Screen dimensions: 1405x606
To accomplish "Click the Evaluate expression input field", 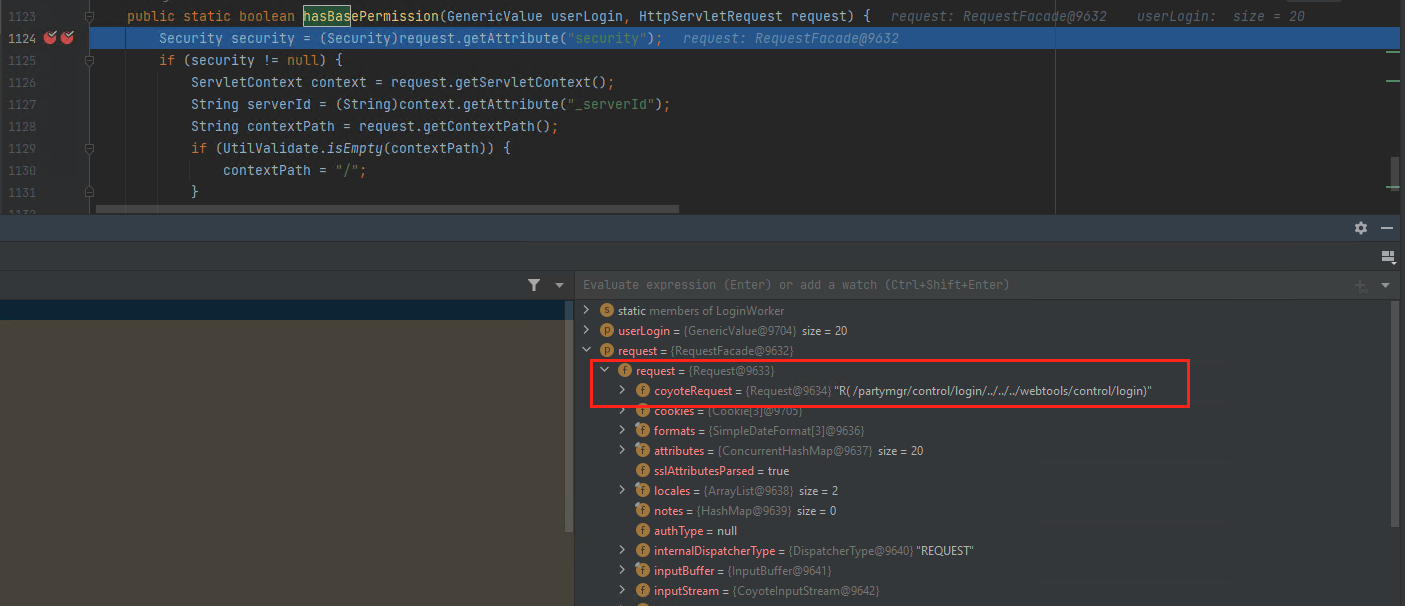I will coord(900,285).
